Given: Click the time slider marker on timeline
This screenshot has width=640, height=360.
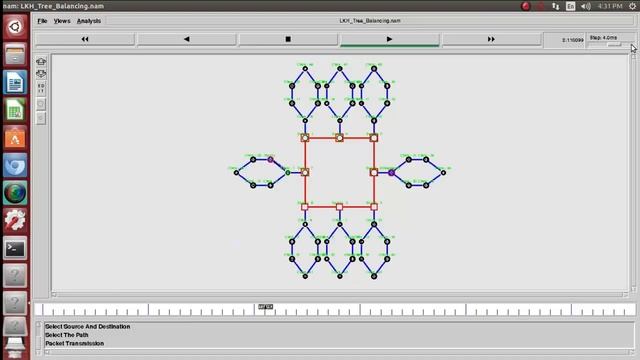Looking at the screenshot, I should tap(265, 307).
